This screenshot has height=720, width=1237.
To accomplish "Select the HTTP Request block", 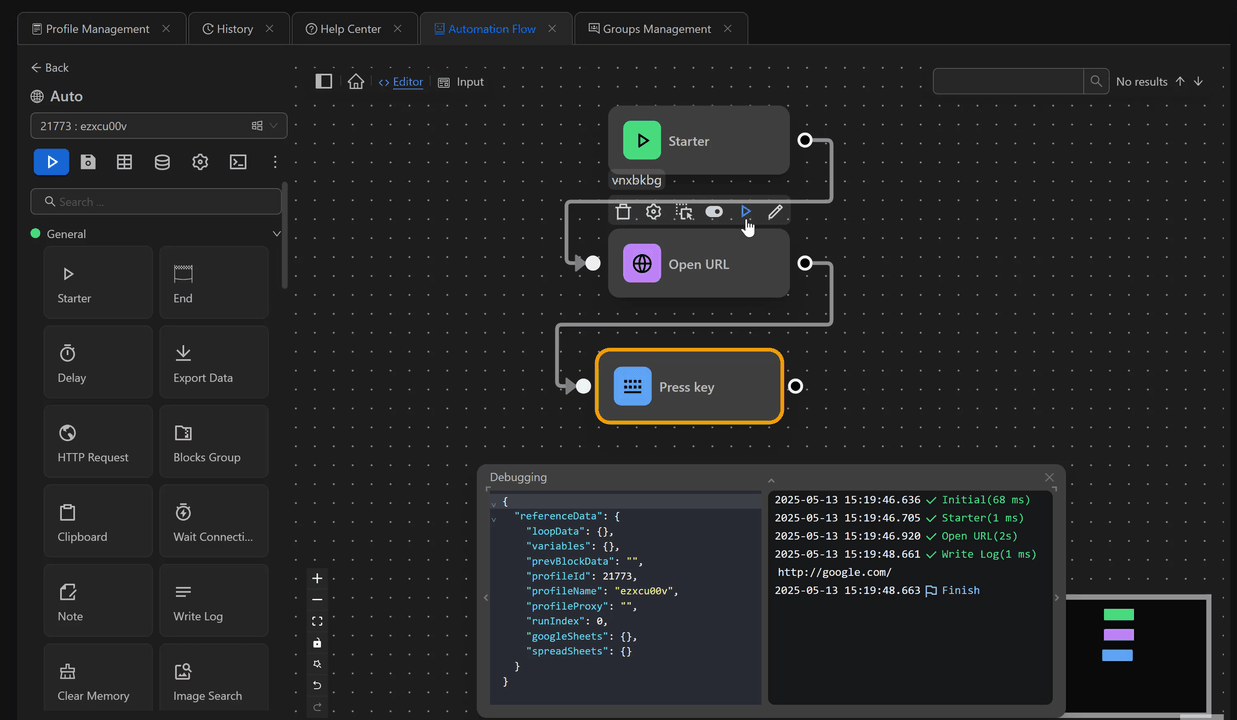I will click(x=97, y=441).
